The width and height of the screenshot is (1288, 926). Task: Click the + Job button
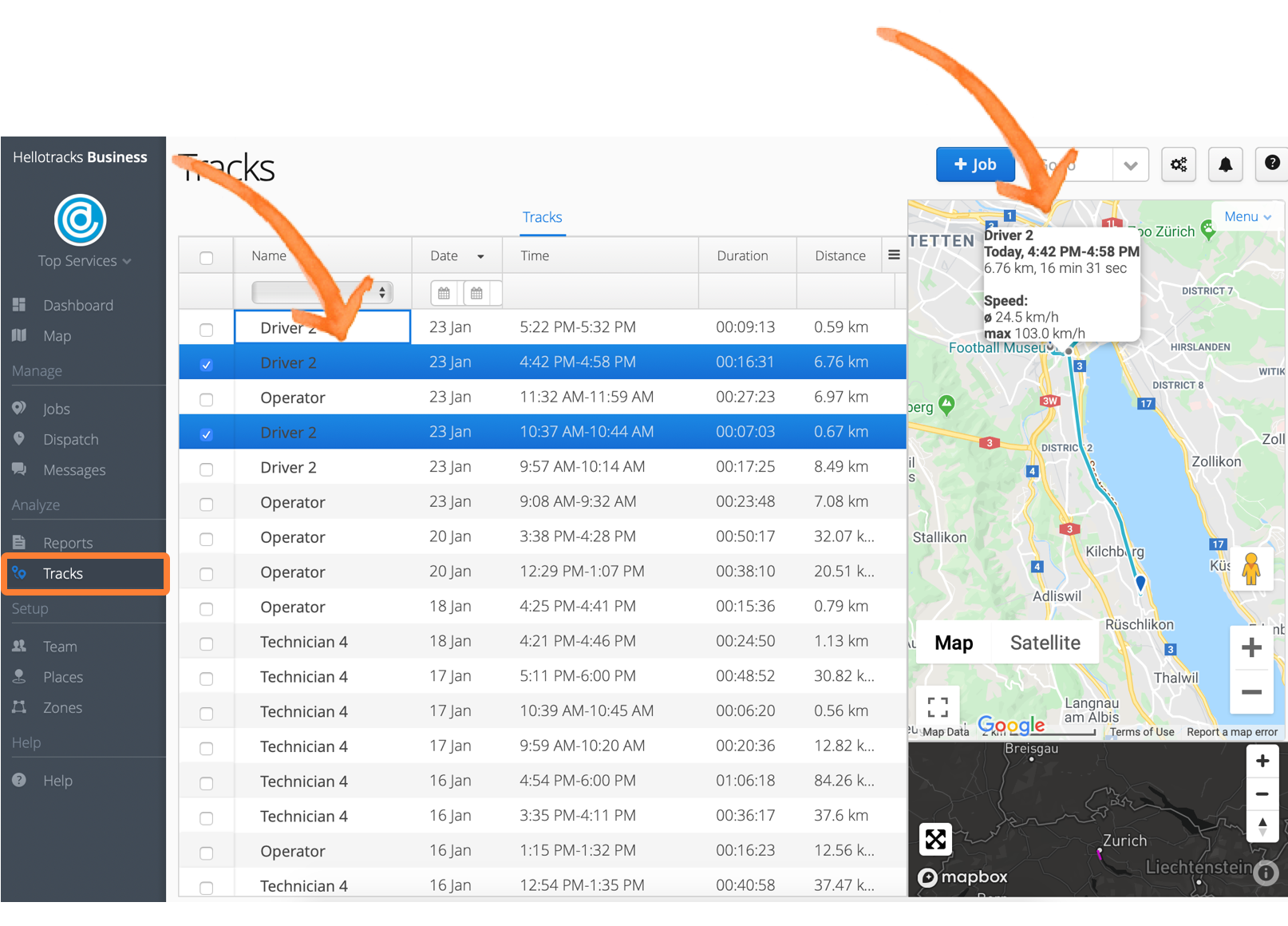pos(975,164)
